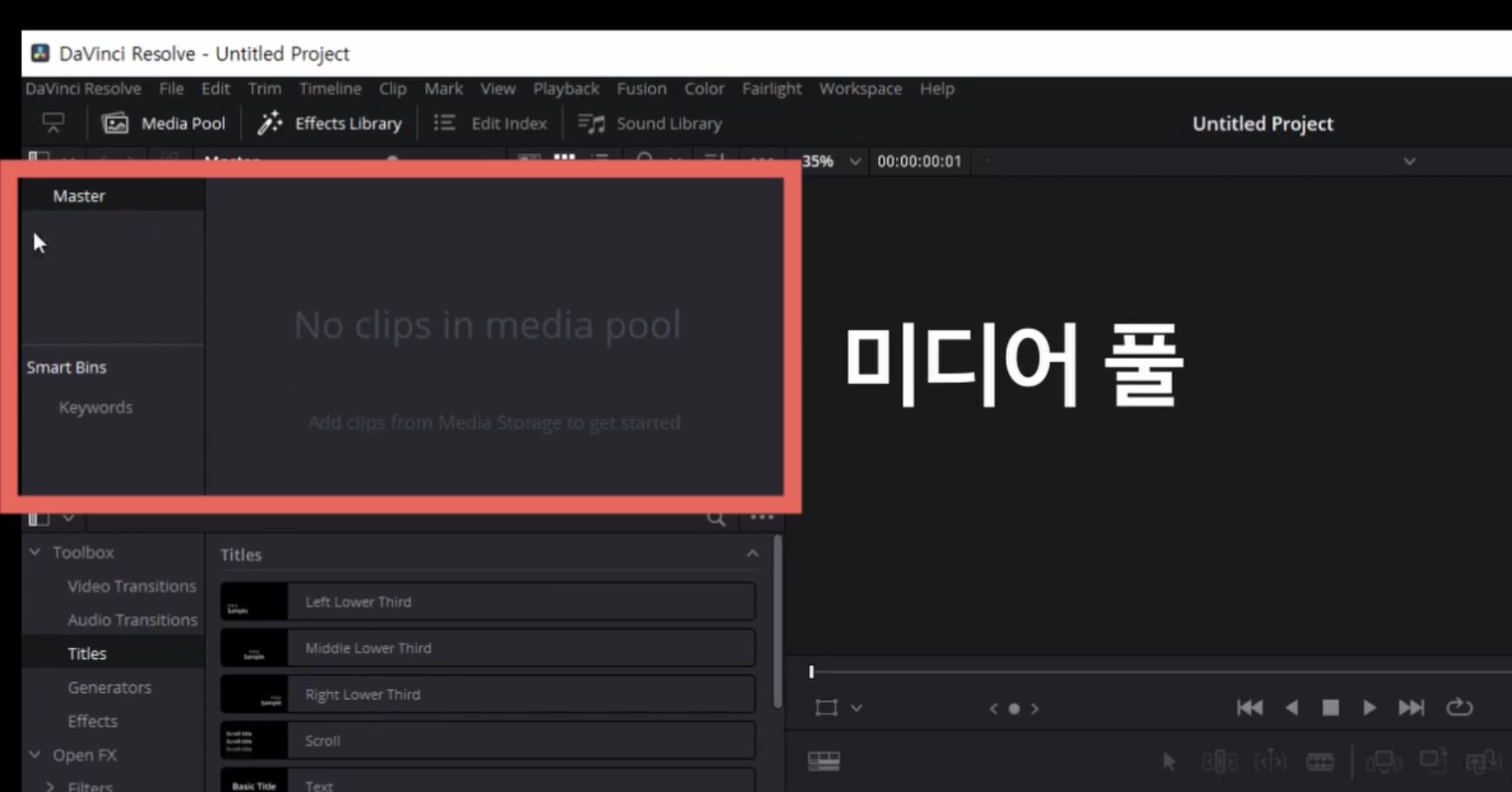Click the viewer scrubber playhead
The image size is (1512, 792).
pyautogui.click(x=812, y=671)
